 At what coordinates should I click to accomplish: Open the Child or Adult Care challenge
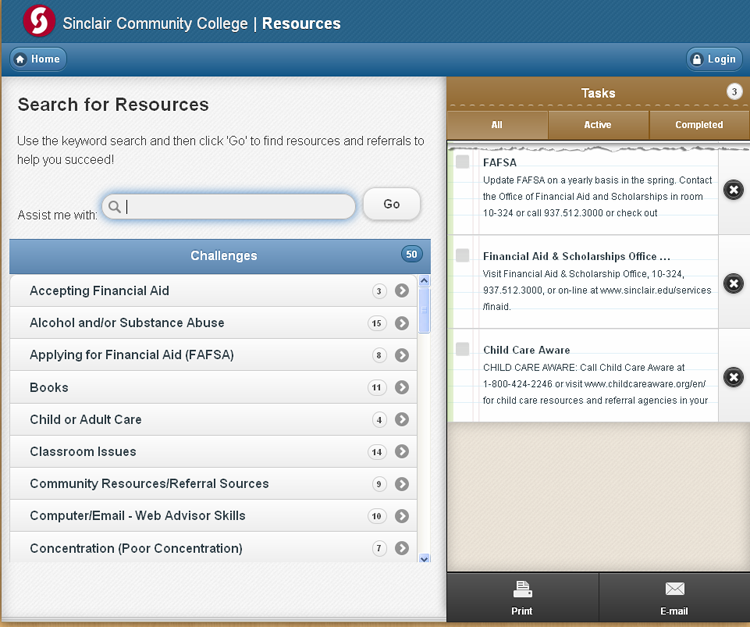pyautogui.click(x=213, y=419)
